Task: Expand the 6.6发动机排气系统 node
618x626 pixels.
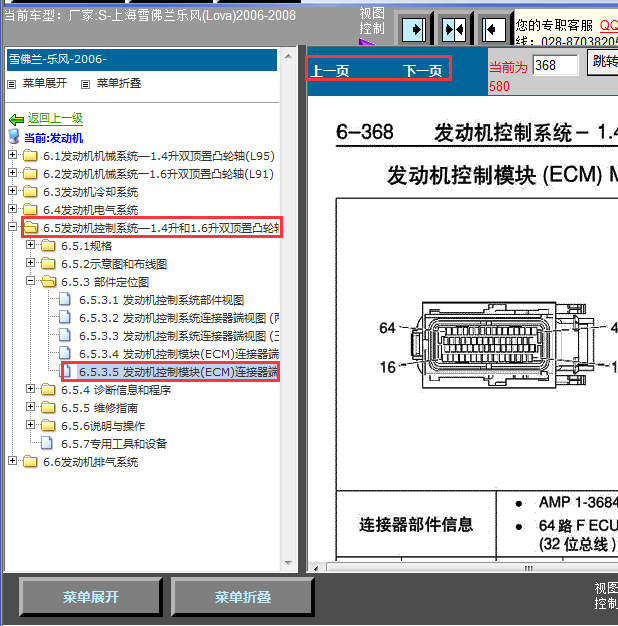Action: point(12,461)
